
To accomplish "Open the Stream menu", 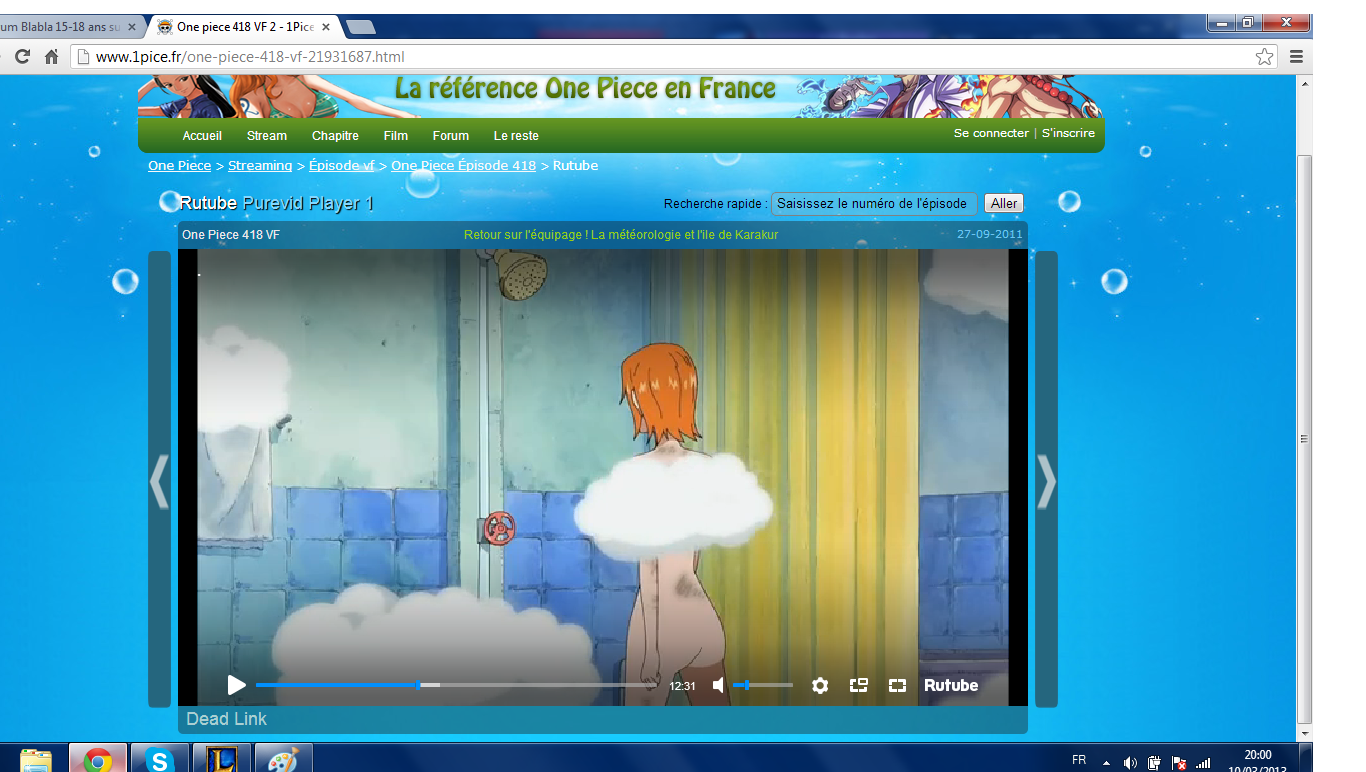I will (x=267, y=136).
